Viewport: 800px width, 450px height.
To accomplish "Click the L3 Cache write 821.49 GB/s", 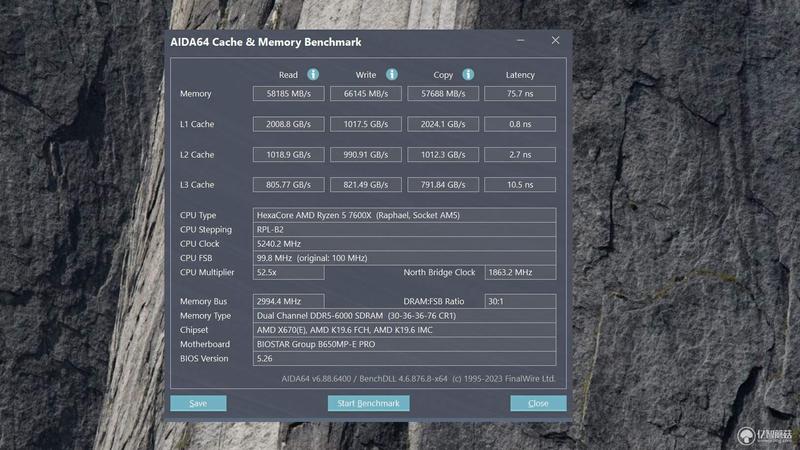I will (x=366, y=185).
